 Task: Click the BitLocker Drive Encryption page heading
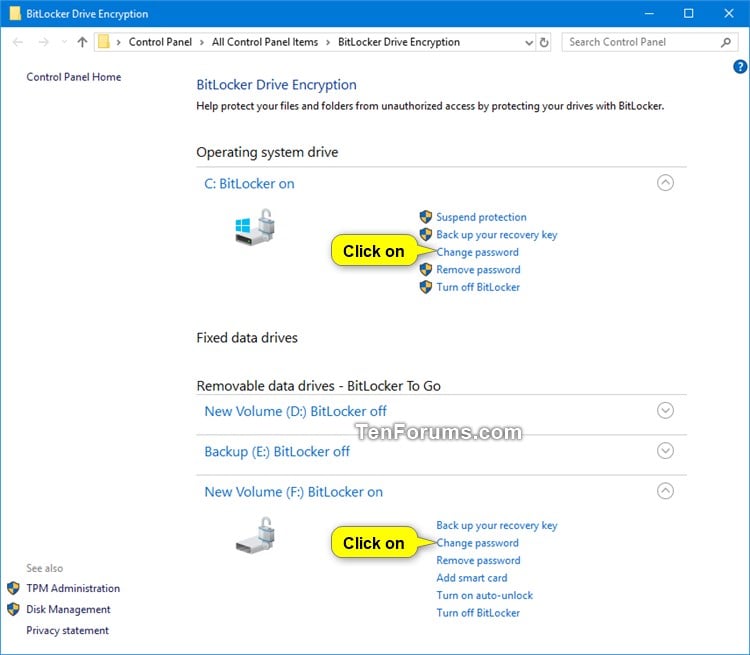click(276, 85)
